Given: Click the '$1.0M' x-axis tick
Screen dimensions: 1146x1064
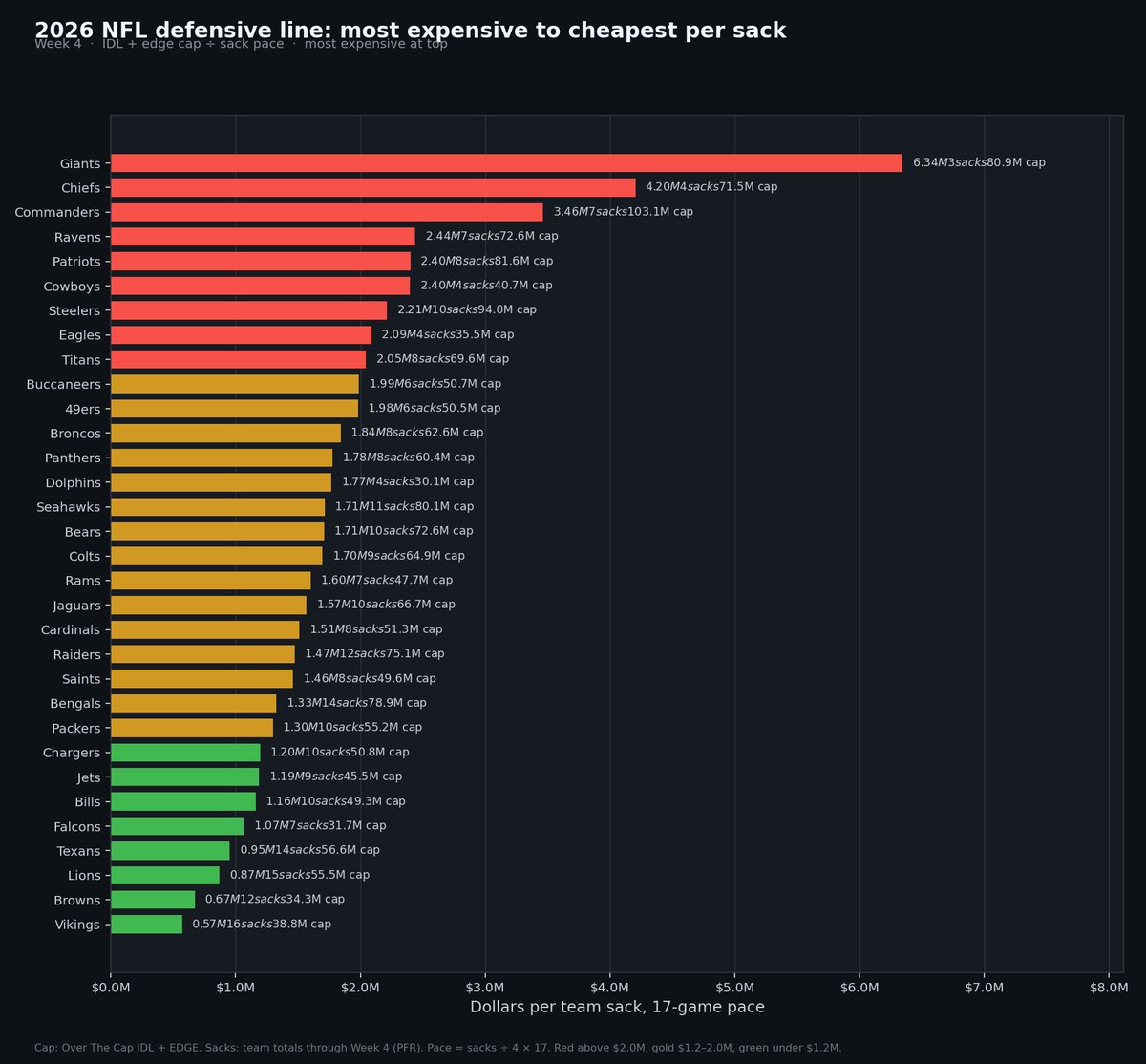Looking at the screenshot, I should [236, 988].
